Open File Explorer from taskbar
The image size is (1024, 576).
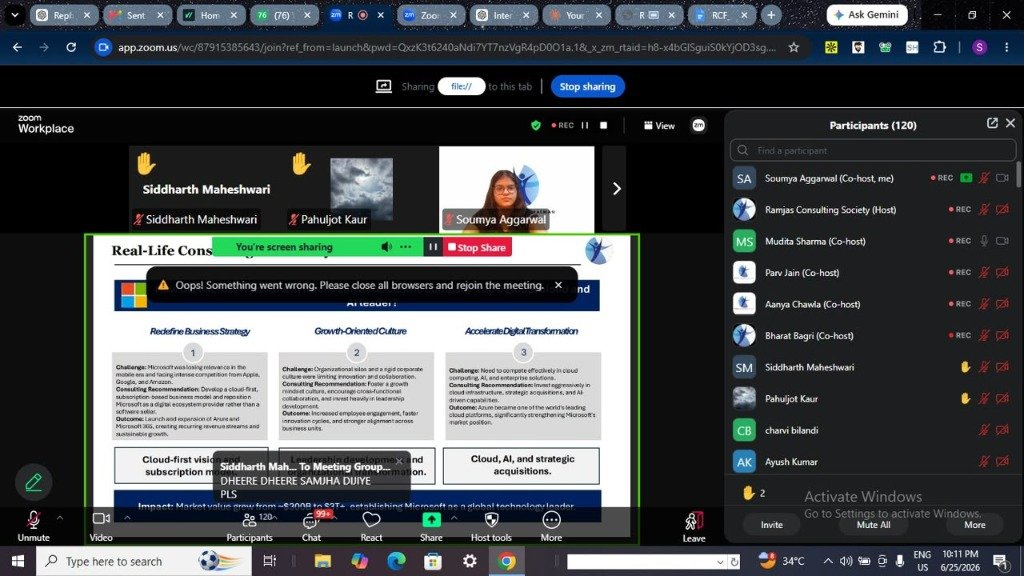pyautogui.click(x=323, y=561)
